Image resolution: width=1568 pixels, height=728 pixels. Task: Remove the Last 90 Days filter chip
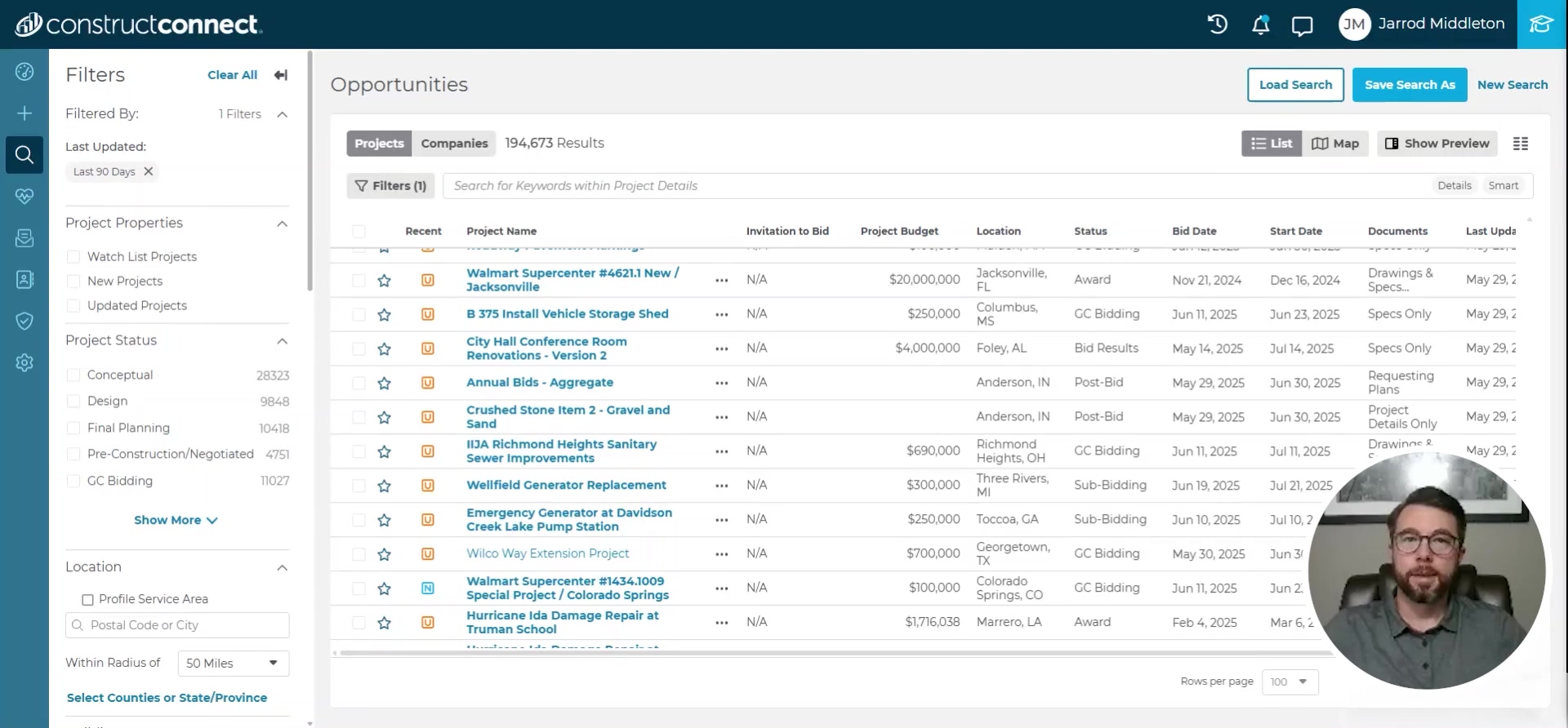(x=149, y=171)
